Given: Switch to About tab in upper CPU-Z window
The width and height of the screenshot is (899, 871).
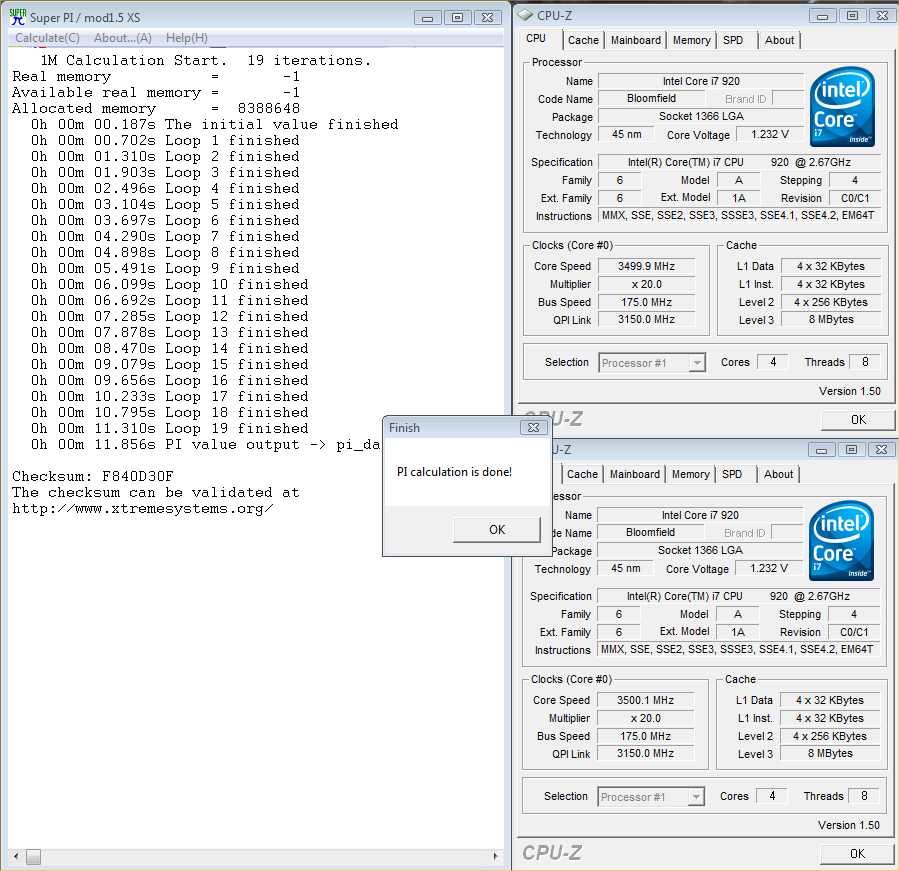Looking at the screenshot, I should click(x=779, y=40).
